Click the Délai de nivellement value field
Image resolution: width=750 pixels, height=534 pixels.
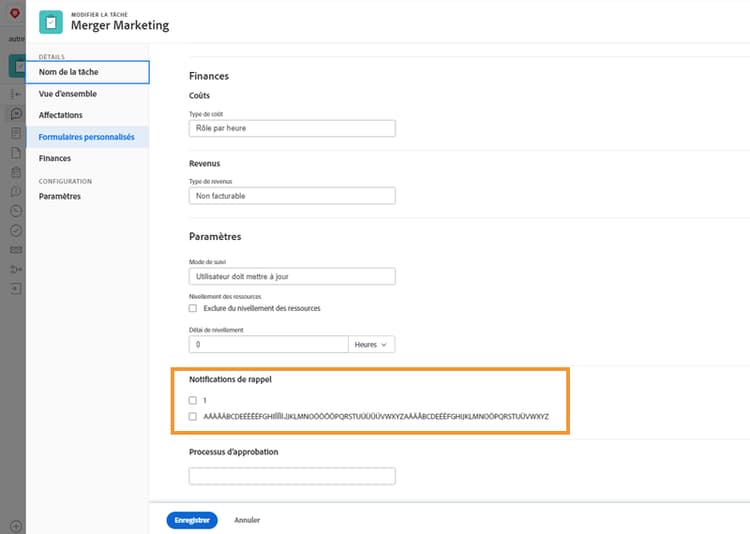click(268, 345)
